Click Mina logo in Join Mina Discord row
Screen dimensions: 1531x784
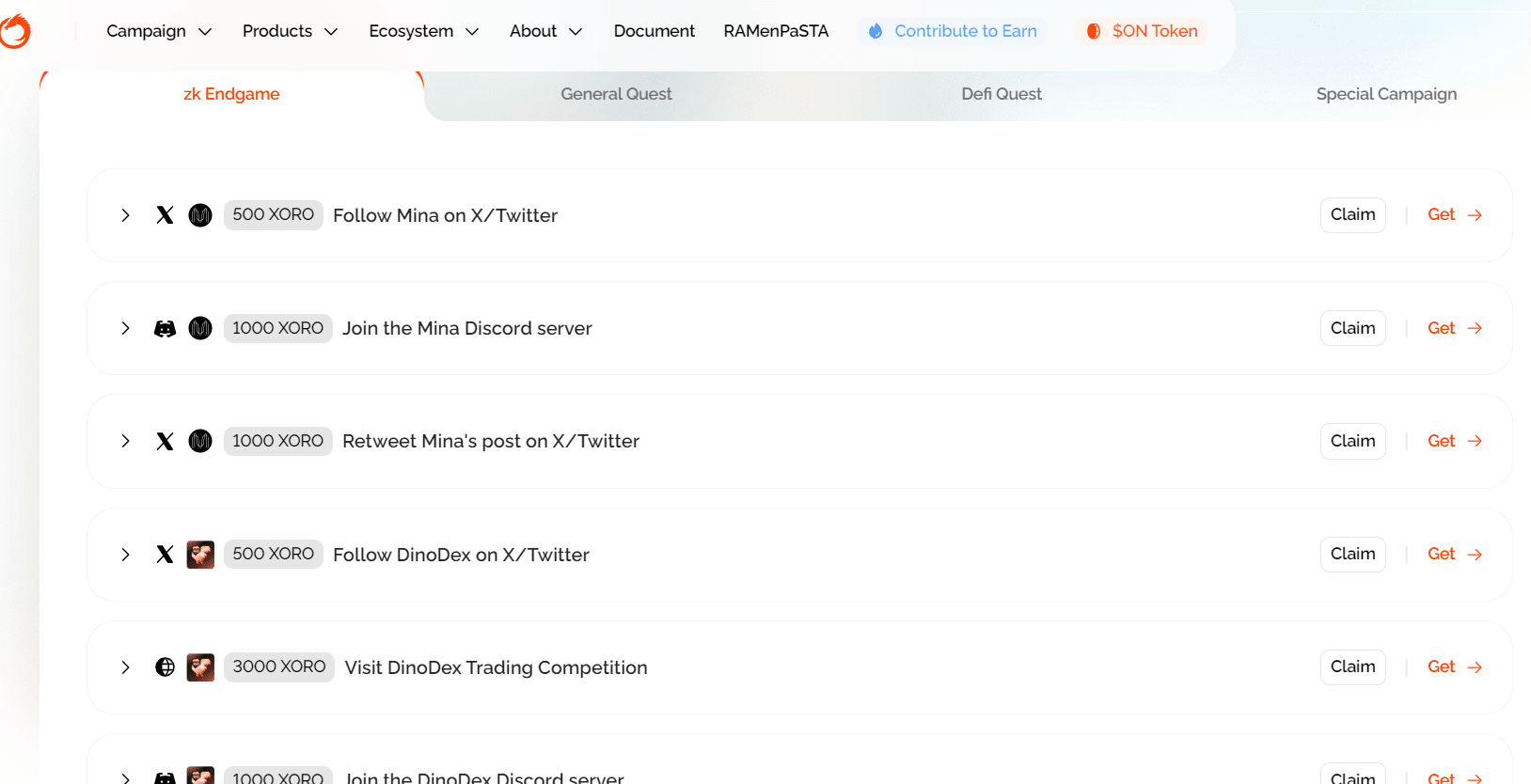[200, 328]
